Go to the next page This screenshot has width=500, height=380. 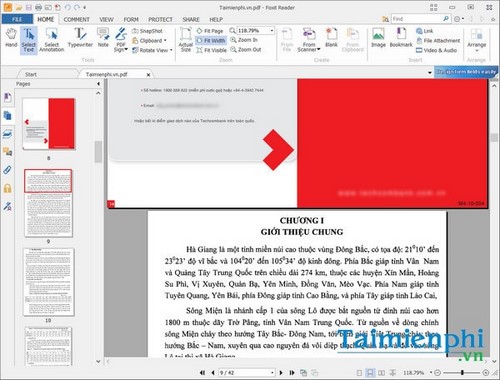281,372
